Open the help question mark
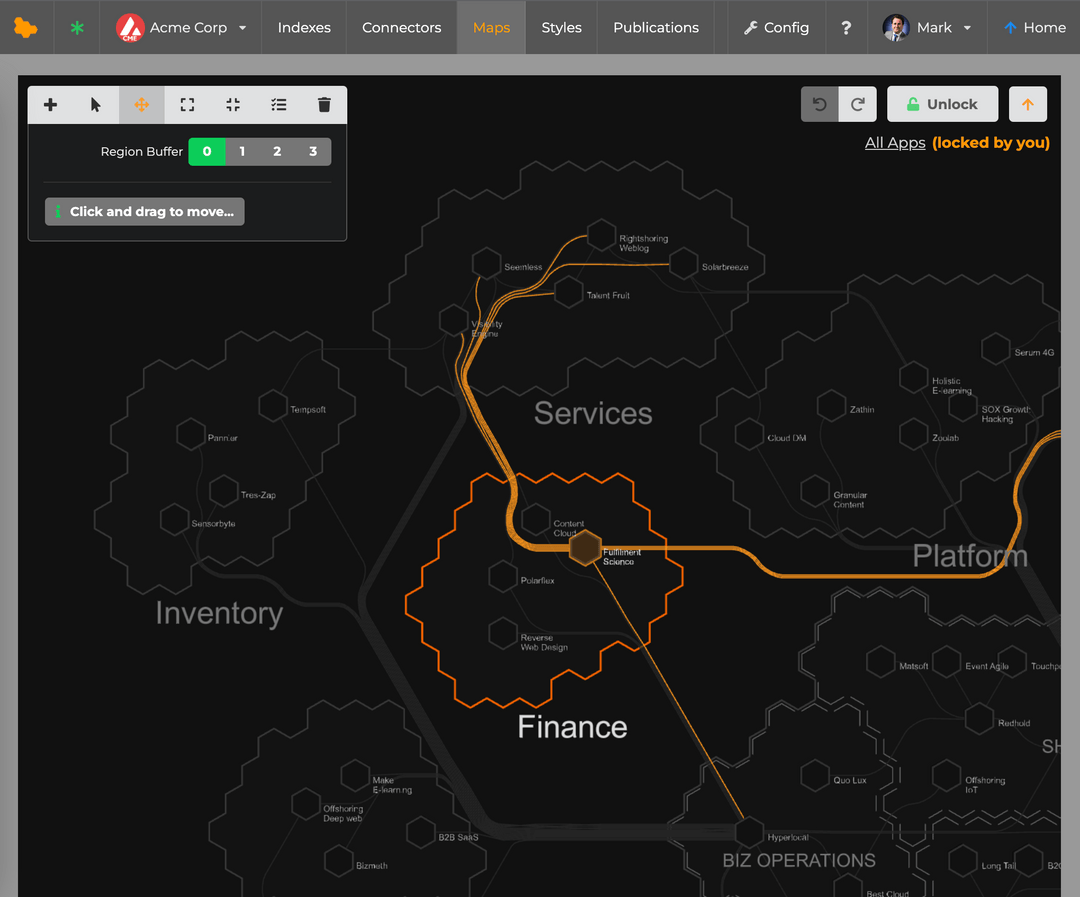The height and width of the screenshot is (897, 1080). point(845,27)
